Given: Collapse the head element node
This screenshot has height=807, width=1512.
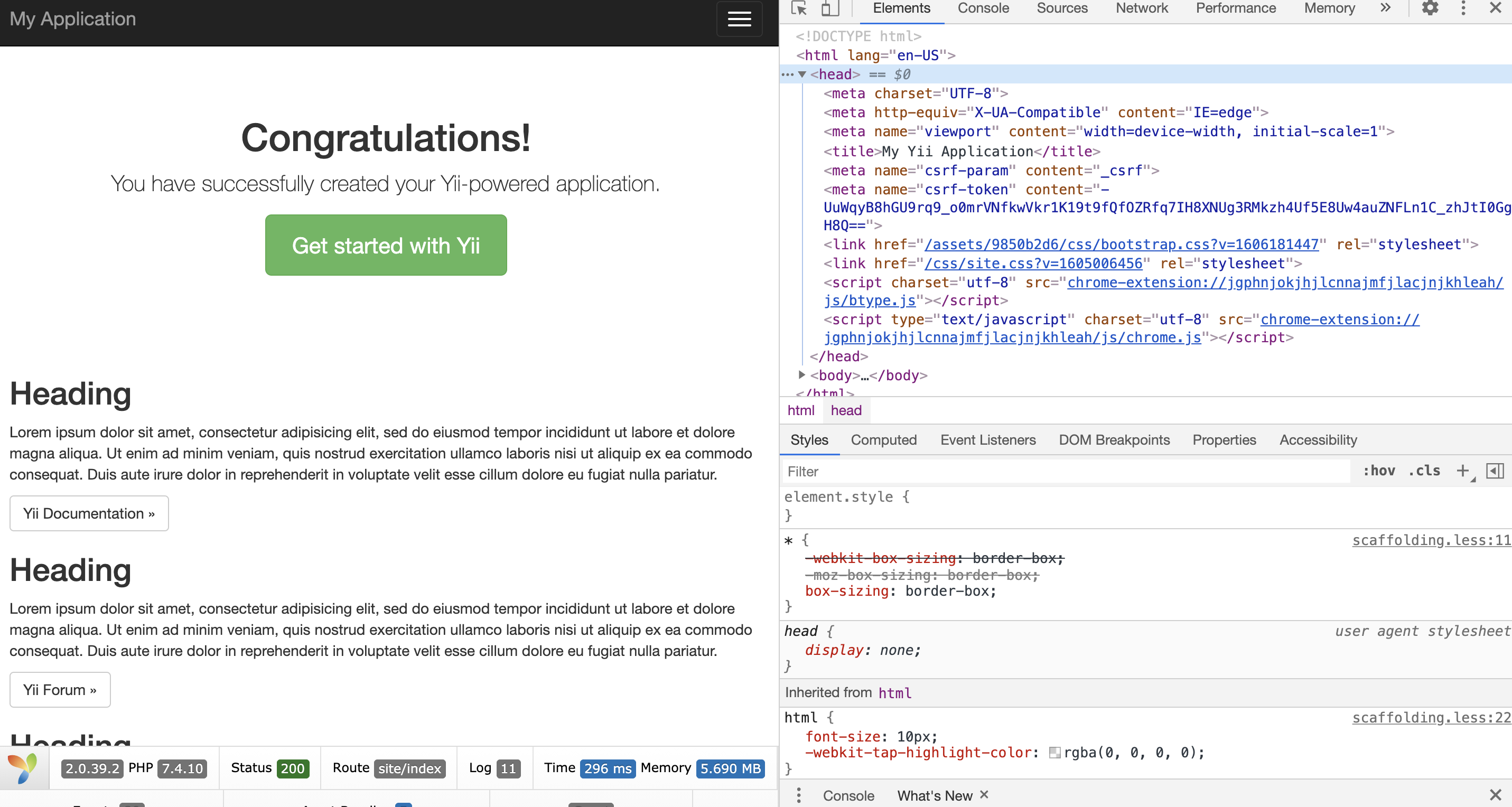Looking at the screenshot, I should pyautogui.click(x=802, y=74).
